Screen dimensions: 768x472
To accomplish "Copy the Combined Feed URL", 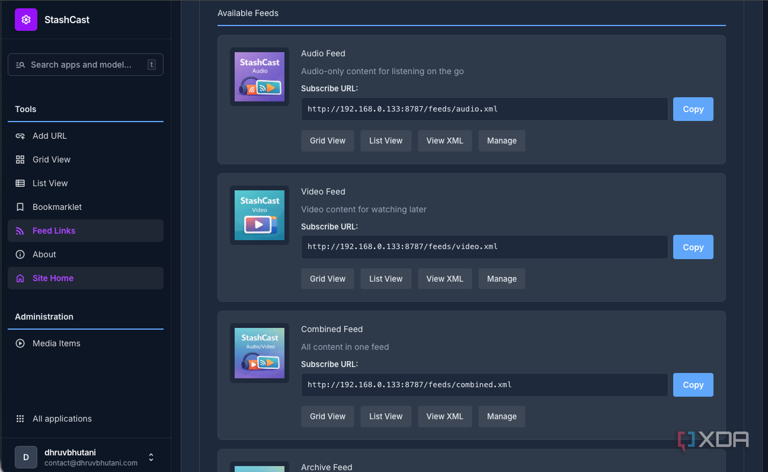I will [693, 385].
